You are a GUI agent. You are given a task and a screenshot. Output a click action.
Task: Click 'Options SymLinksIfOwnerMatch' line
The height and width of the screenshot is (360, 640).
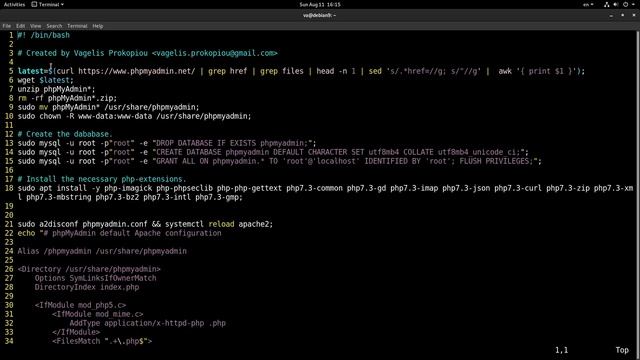click(x=95, y=278)
